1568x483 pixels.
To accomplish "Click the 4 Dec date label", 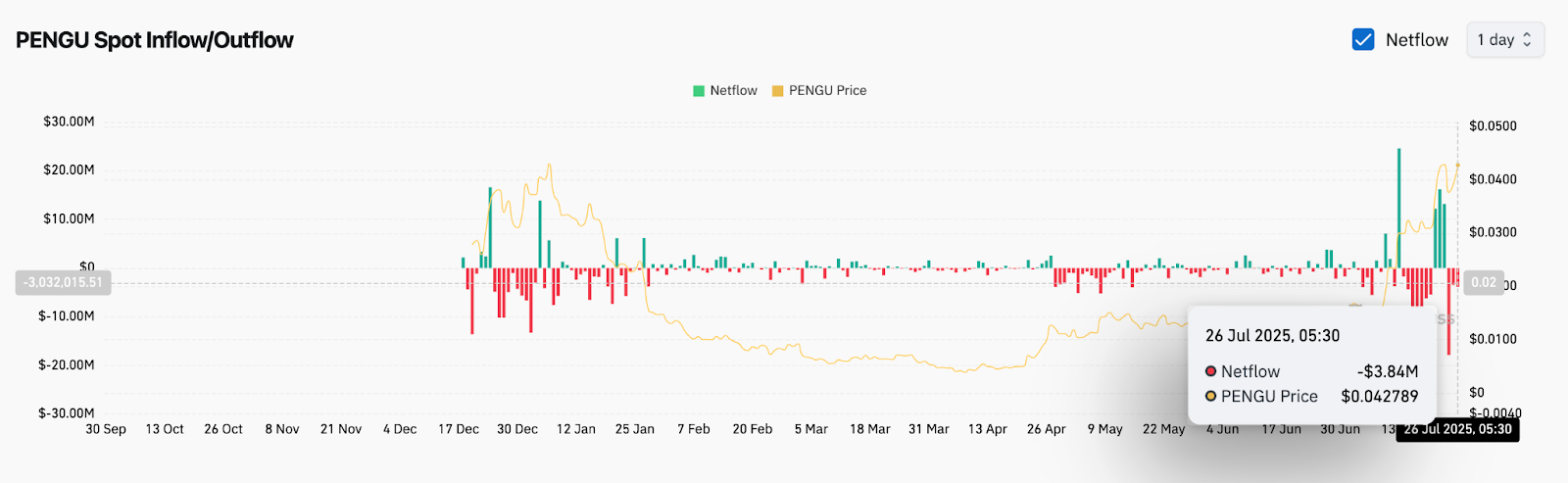I will click(400, 429).
